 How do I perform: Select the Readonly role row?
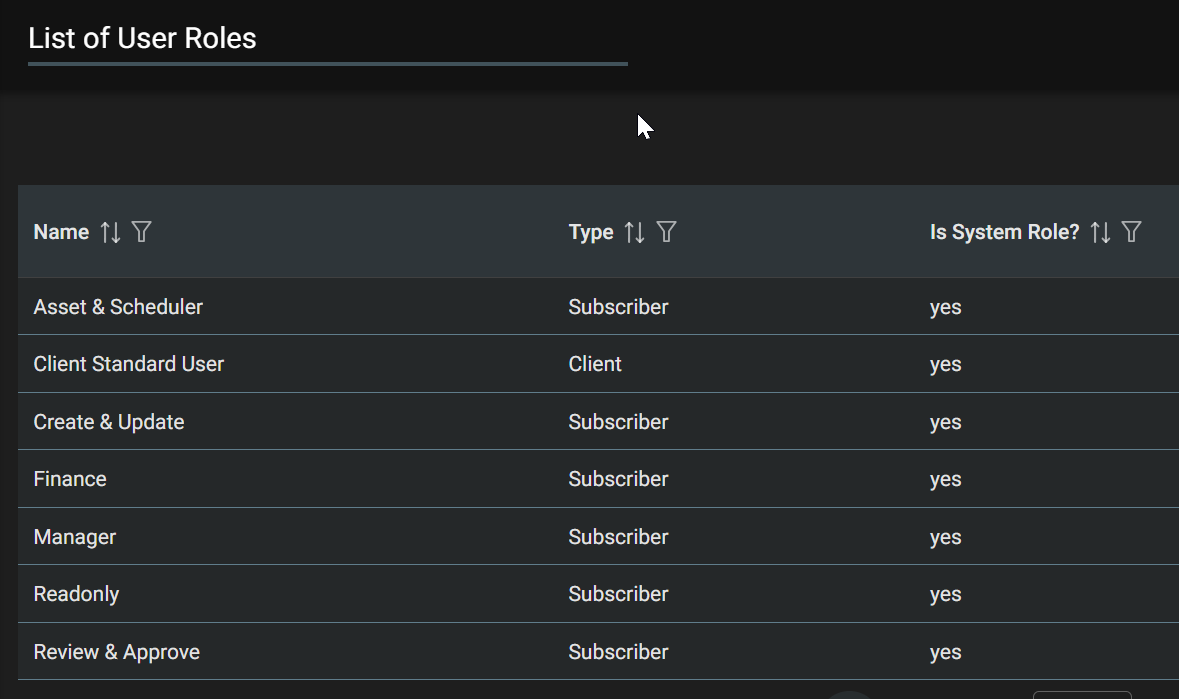(76, 594)
